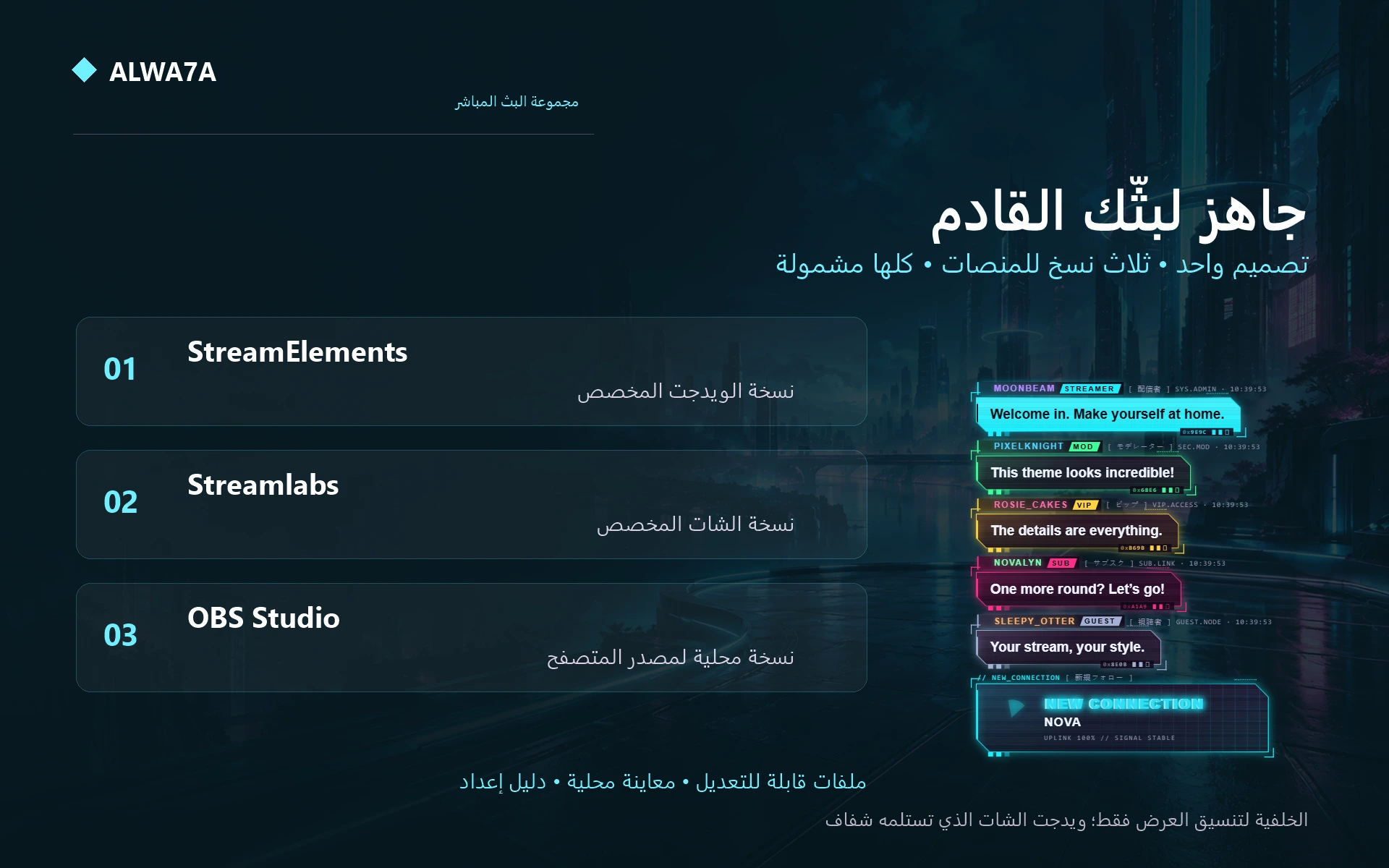Click the number 03
The image size is (1389, 868).
point(120,635)
